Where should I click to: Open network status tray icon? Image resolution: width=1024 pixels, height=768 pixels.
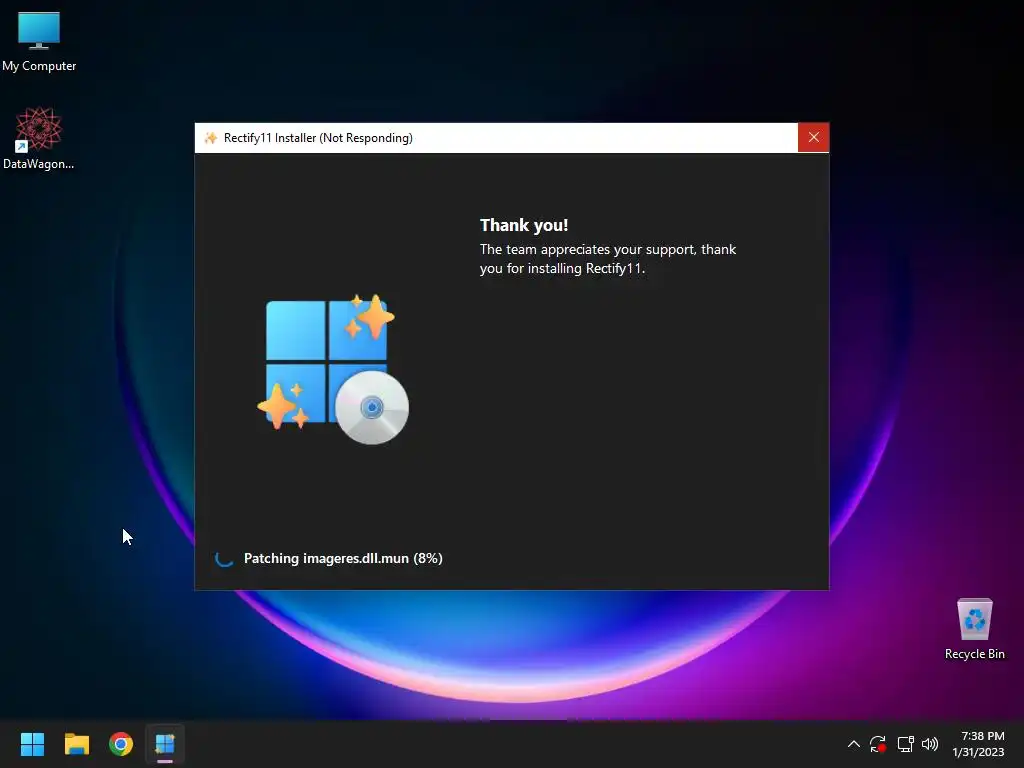click(905, 744)
